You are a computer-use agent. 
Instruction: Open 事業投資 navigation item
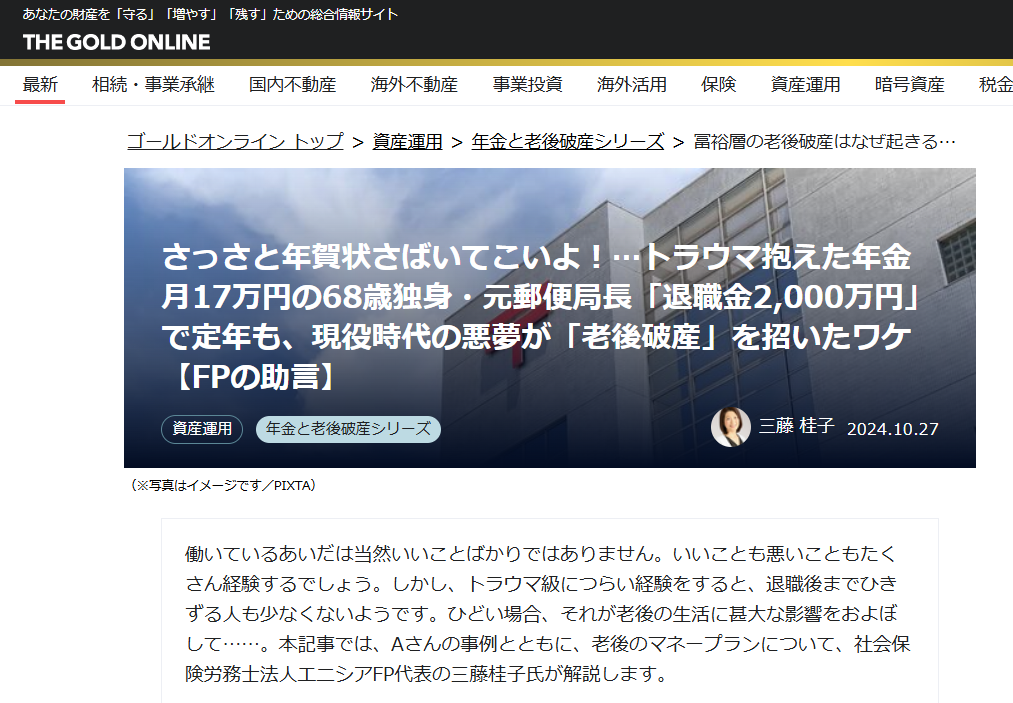[527, 85]
